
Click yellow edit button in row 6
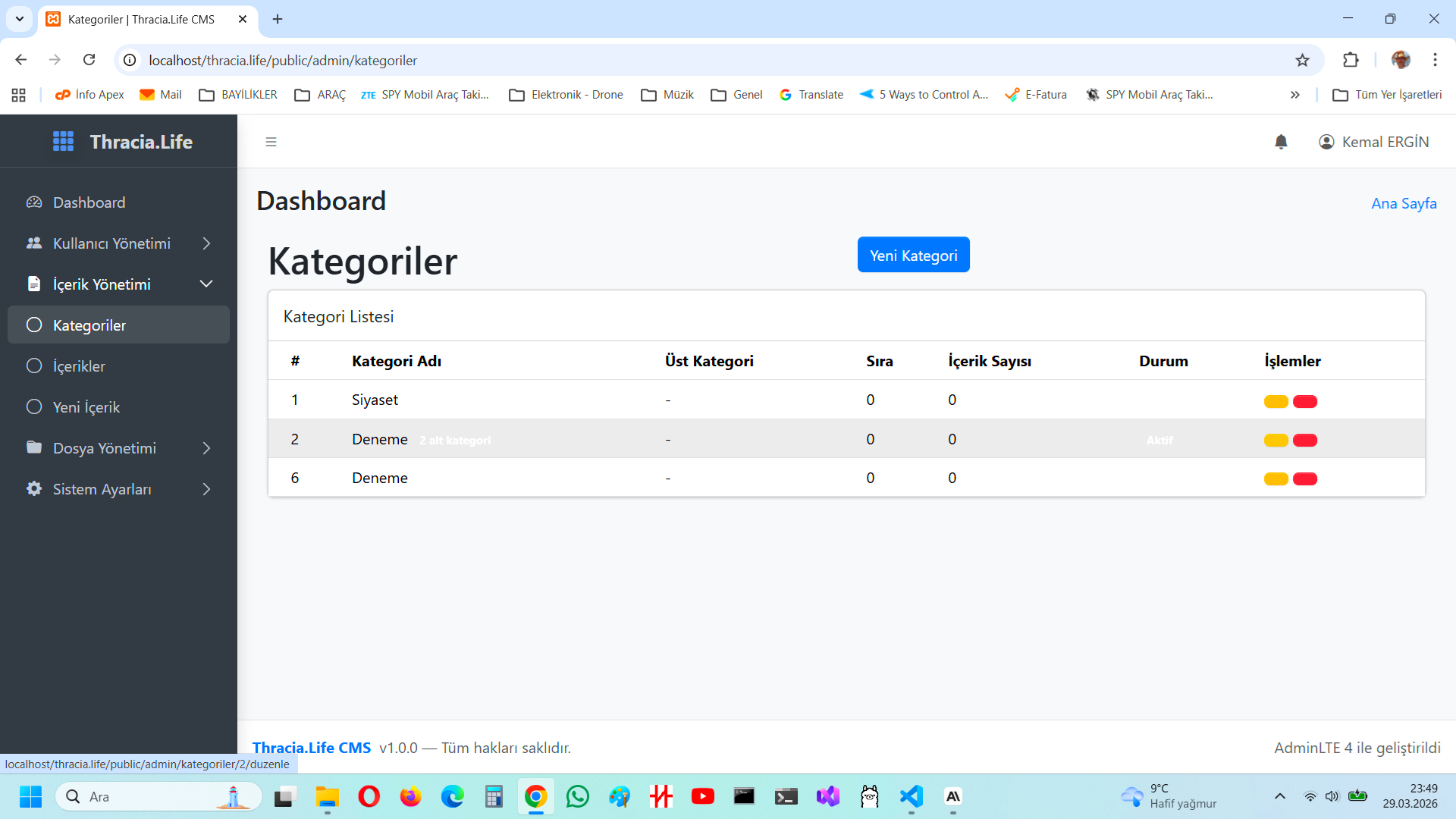pos(1276,479)
